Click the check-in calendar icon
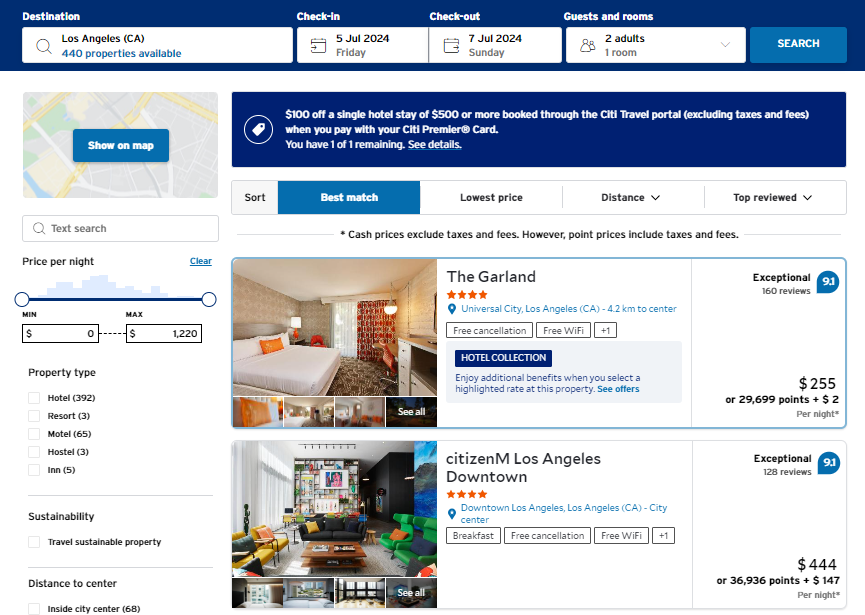The width and height of the screenshot is (865, 615). tap(318, 45)
